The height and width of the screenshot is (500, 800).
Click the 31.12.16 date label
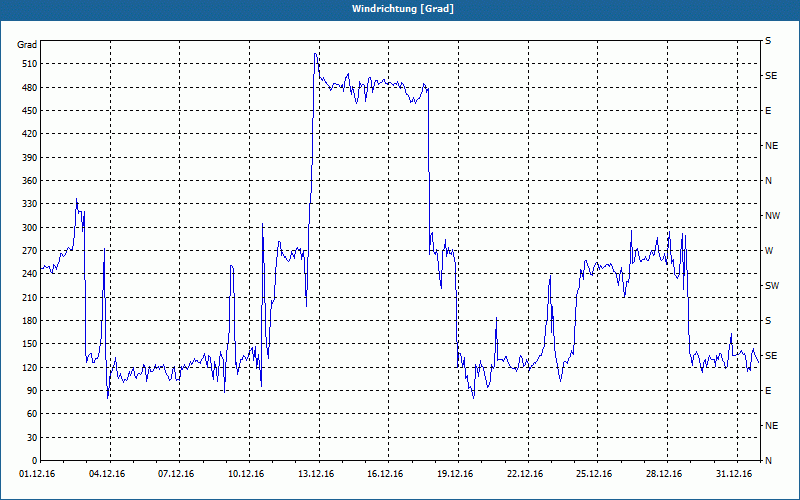click(x=734, y=474)
